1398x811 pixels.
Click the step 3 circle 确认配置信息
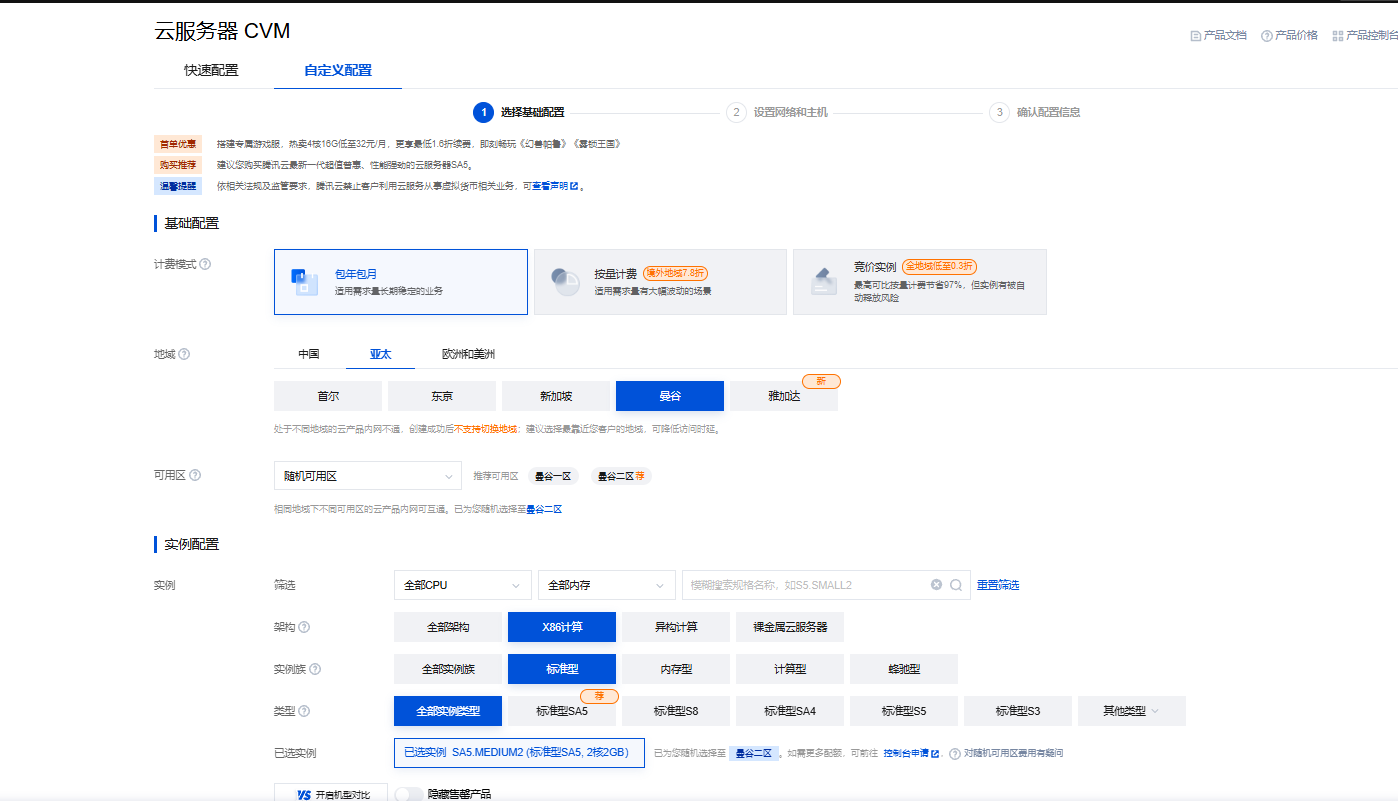(999, 112)
